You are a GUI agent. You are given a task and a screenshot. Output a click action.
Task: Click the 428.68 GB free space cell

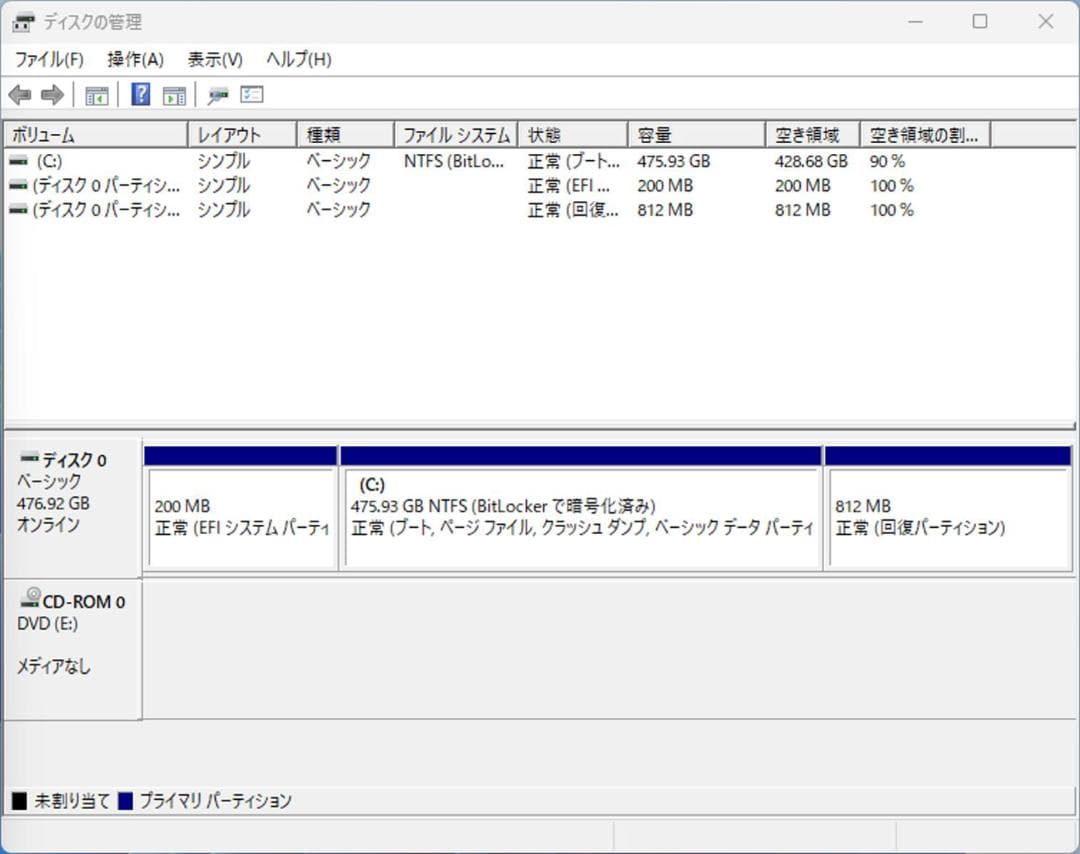pyautogui.click(x=811, y=161)
